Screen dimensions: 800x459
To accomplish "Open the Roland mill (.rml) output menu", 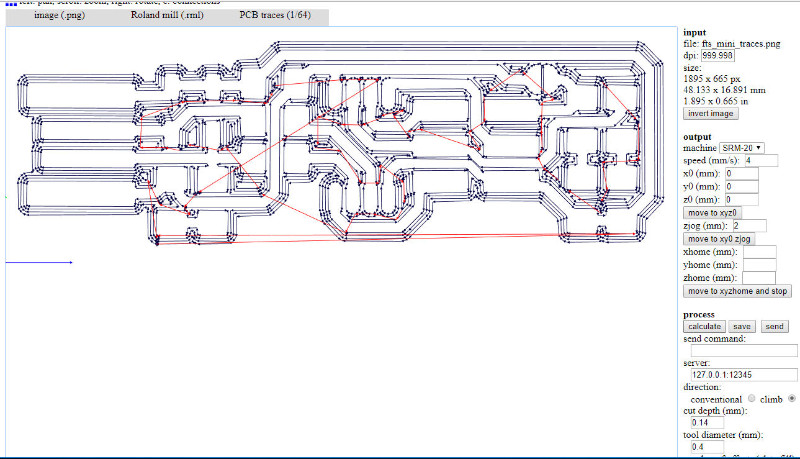I will (x=167, y=15).
